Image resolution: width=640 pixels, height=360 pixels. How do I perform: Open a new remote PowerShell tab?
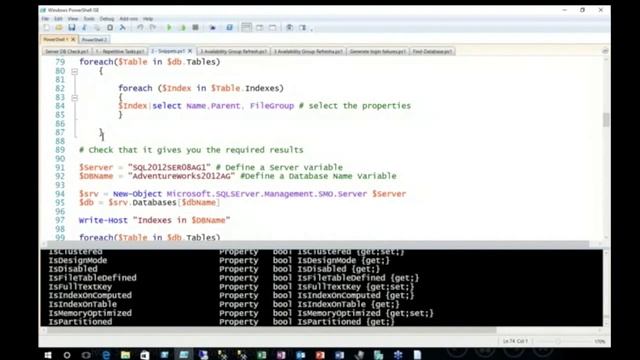pos(213,28)
